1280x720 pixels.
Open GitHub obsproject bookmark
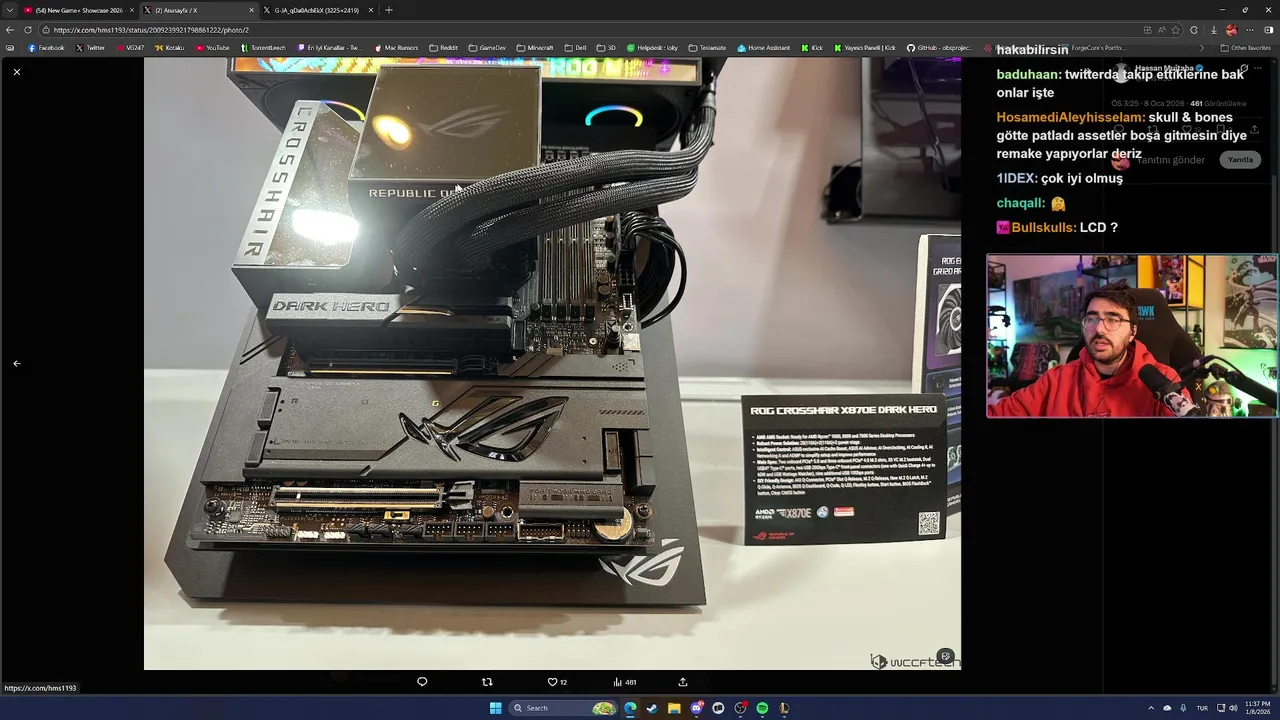pos(939,48)
